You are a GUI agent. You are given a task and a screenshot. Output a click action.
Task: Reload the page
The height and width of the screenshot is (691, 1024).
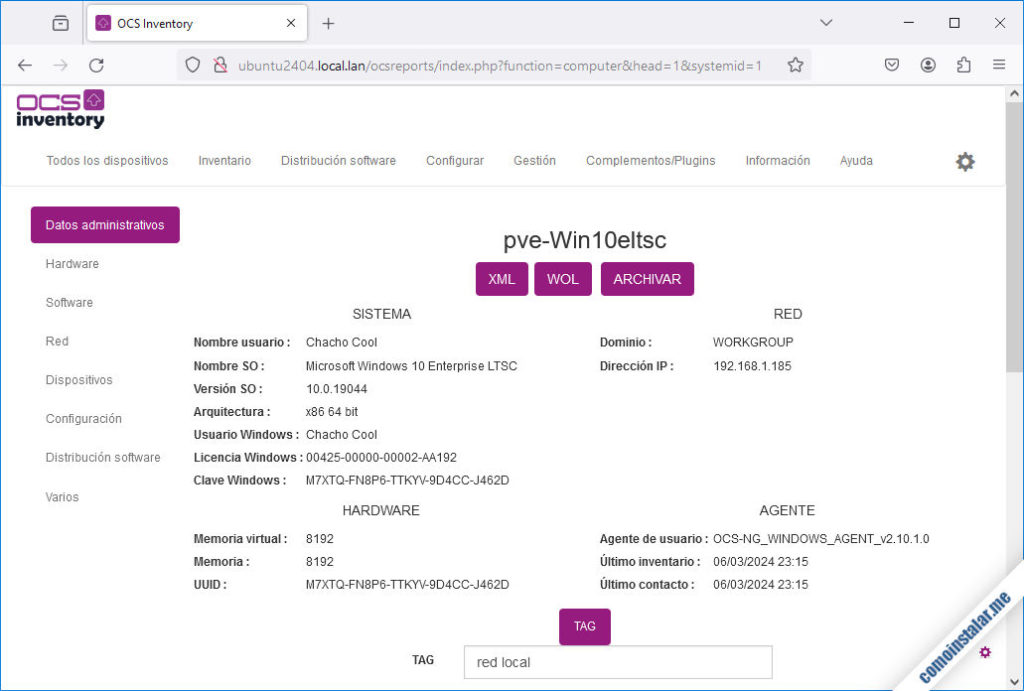[96, 64]
